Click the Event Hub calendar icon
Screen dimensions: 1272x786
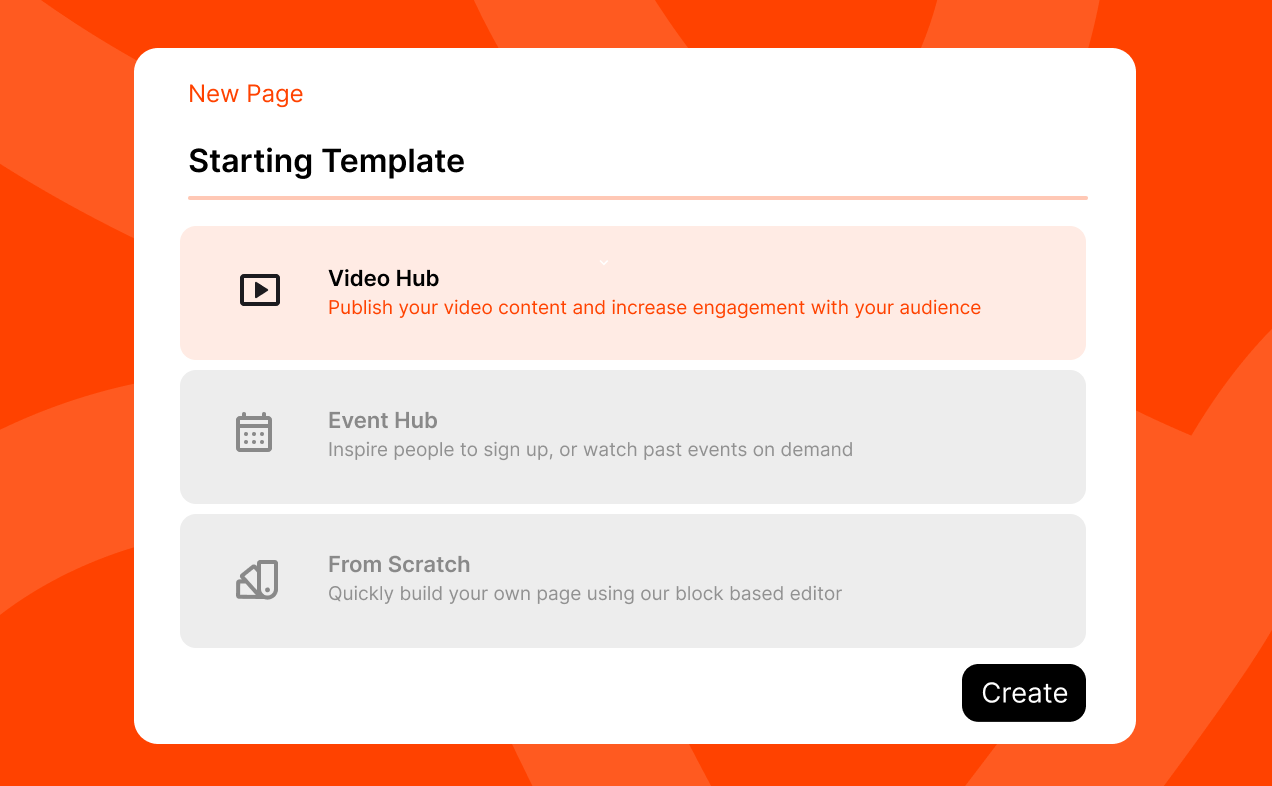click(254, 433)
